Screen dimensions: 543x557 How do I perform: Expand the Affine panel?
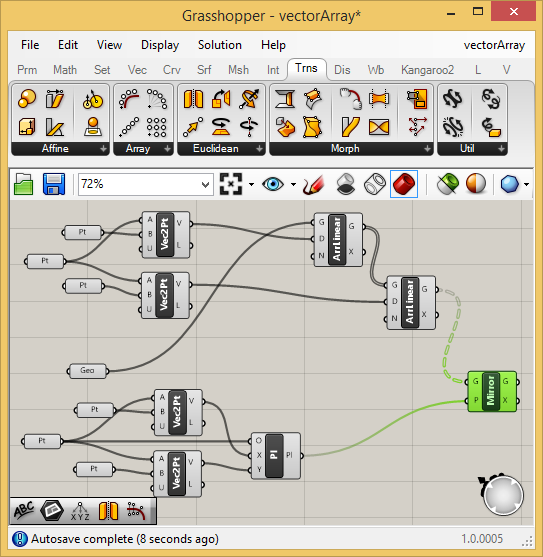pyautogui.click(x=103, y=148)
